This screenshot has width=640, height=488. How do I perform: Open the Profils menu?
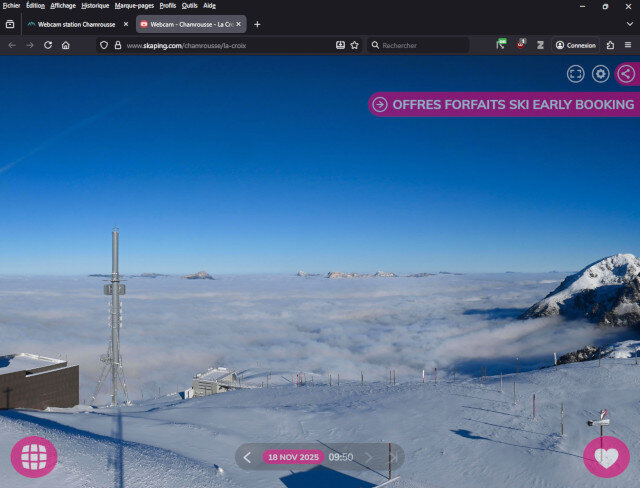pyautogui.click(x=168, y=6)
